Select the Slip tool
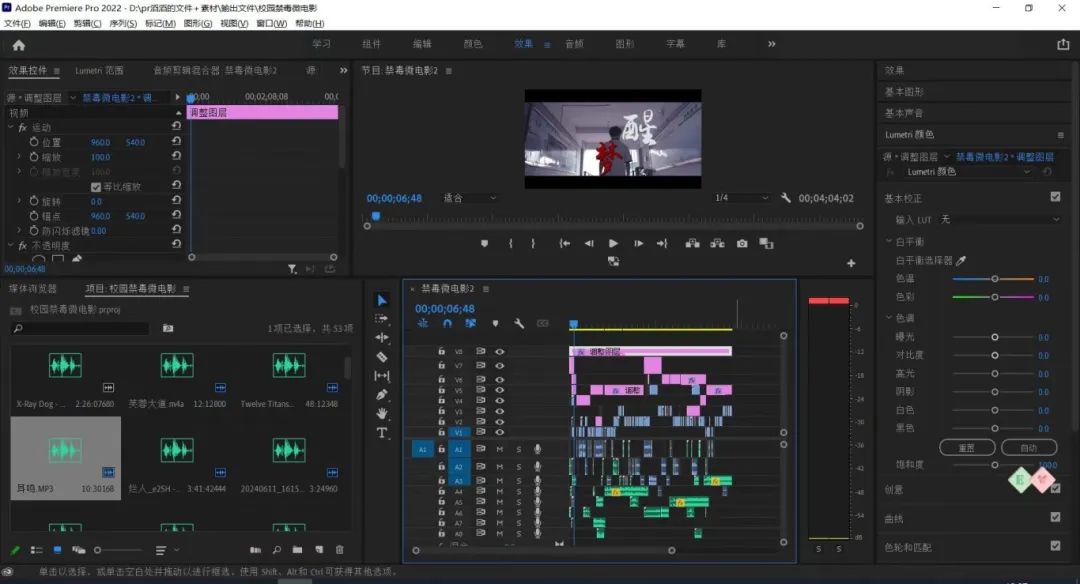This screenshot has width=1080, height=584. click(382, 375)
